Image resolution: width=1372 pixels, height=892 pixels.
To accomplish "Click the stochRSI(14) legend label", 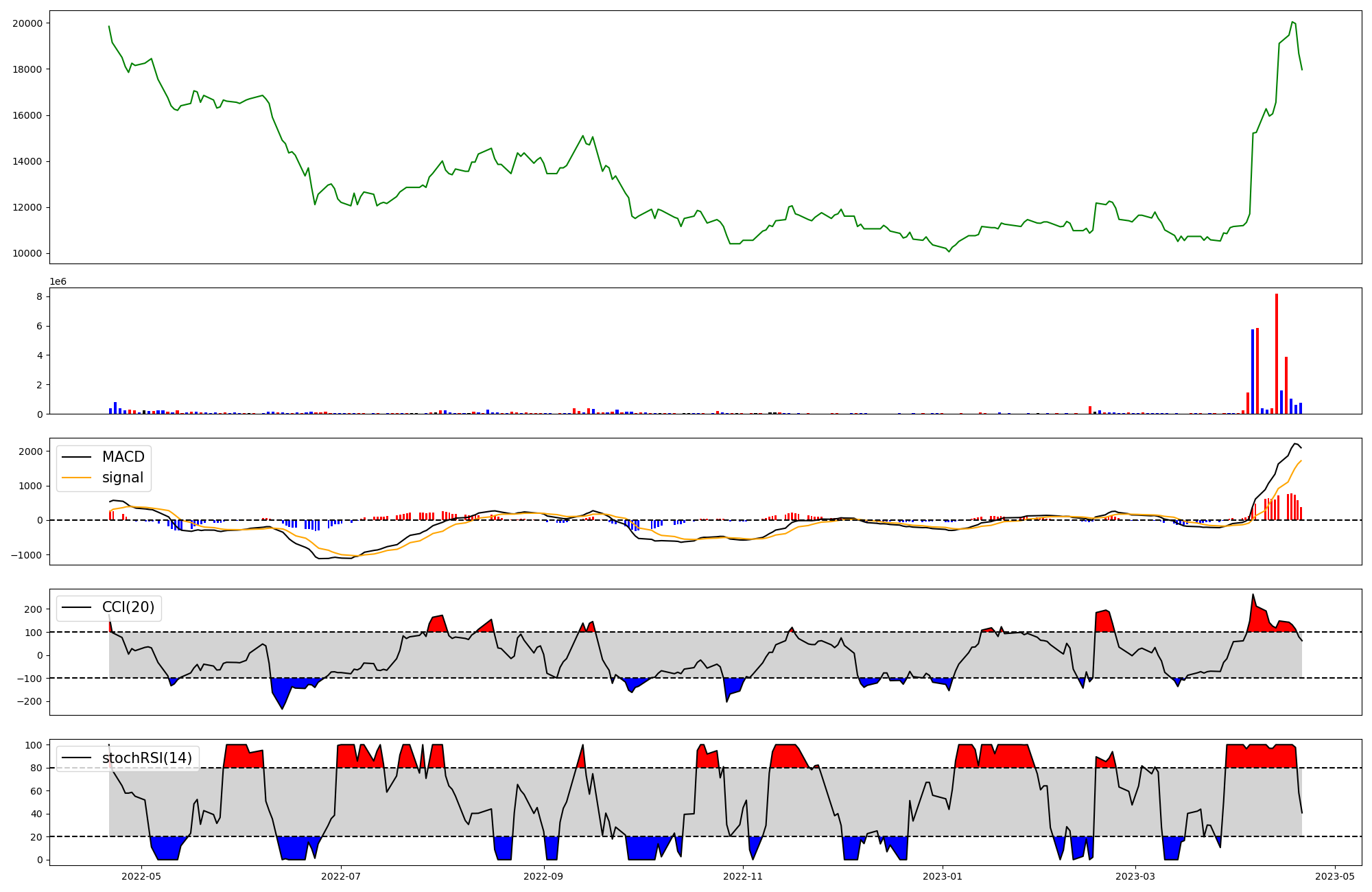I will (147, 758).
